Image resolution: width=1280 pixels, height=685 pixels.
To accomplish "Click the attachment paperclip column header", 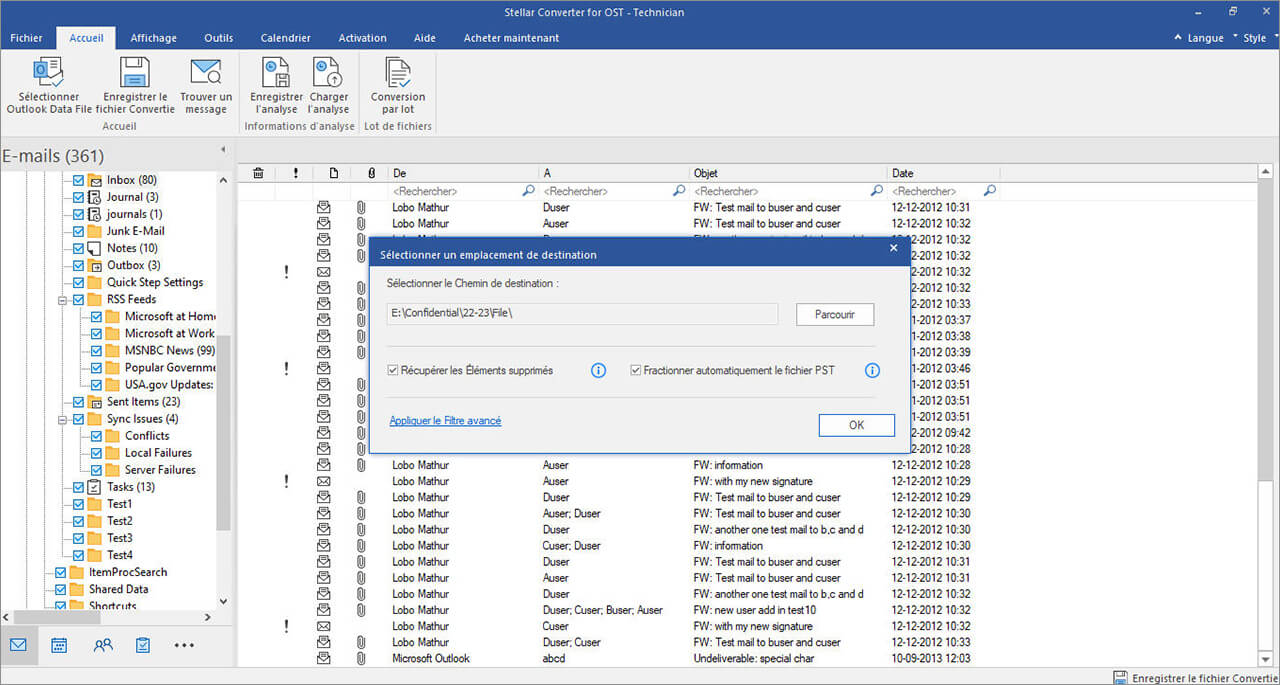I will (371, 173).
